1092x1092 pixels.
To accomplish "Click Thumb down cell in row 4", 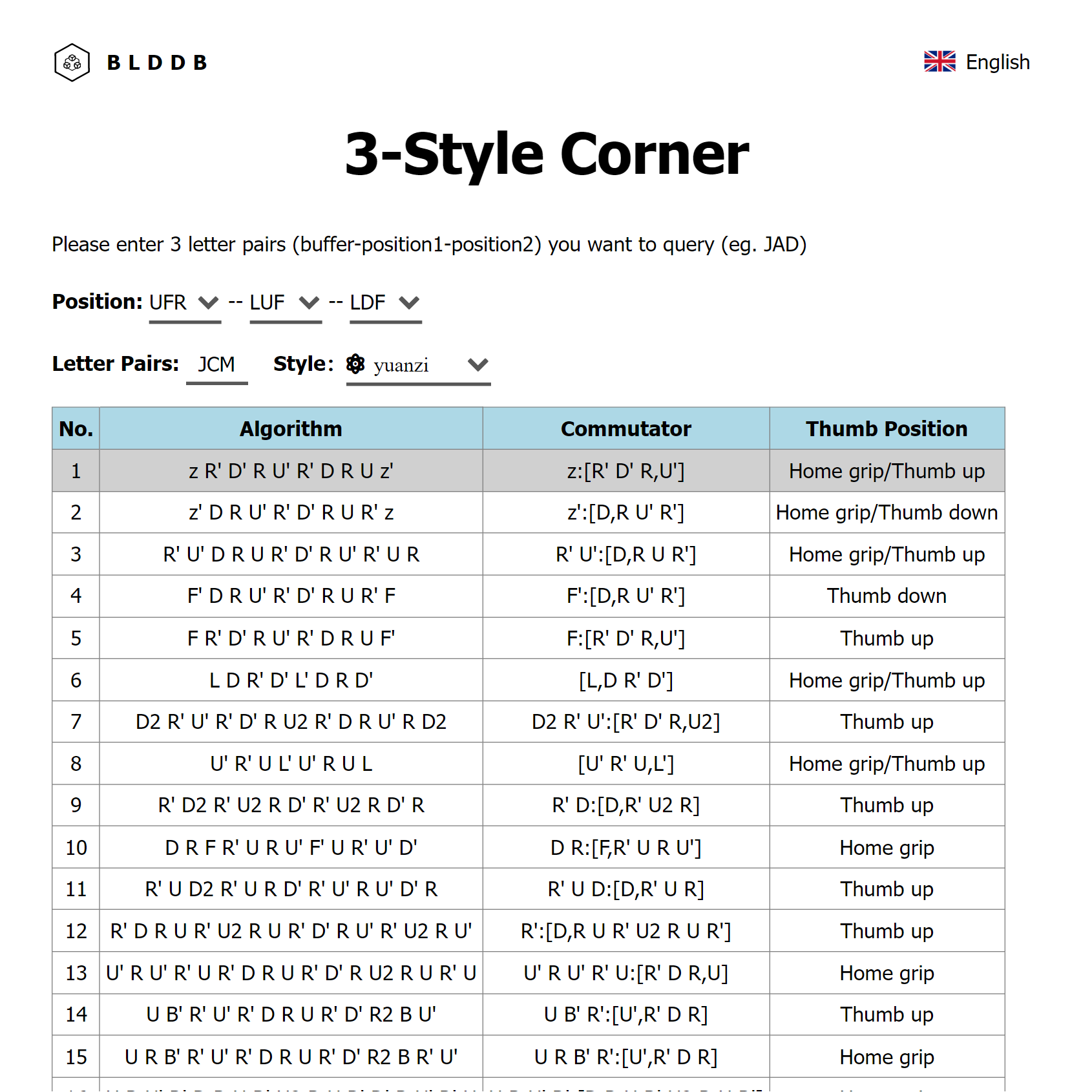I will point(887,596).
